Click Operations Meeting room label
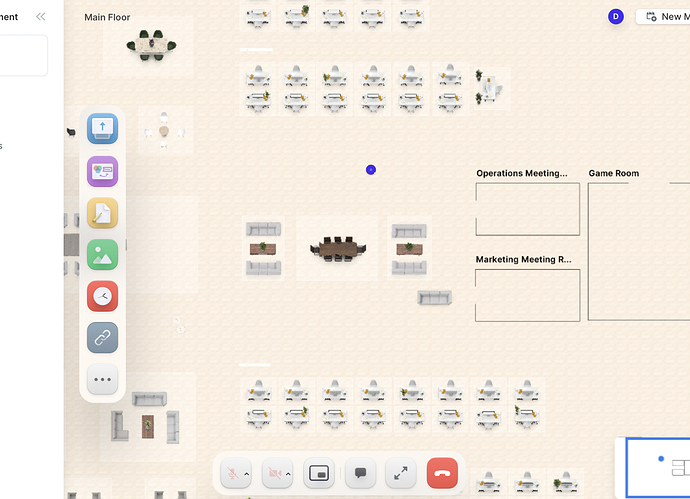The width and height of the screenshot is (690, 499). [x=521, y=173]
